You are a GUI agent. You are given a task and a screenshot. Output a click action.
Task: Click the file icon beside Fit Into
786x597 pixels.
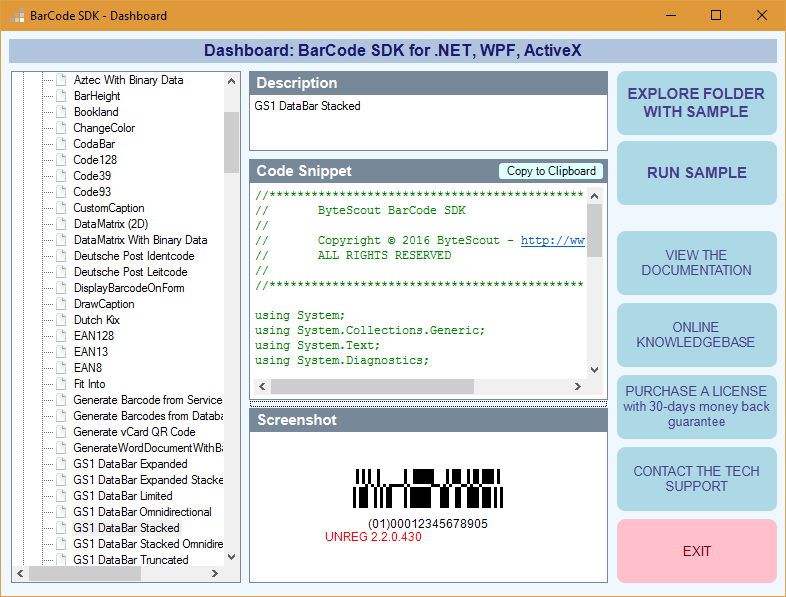click(x=61, y=384)
